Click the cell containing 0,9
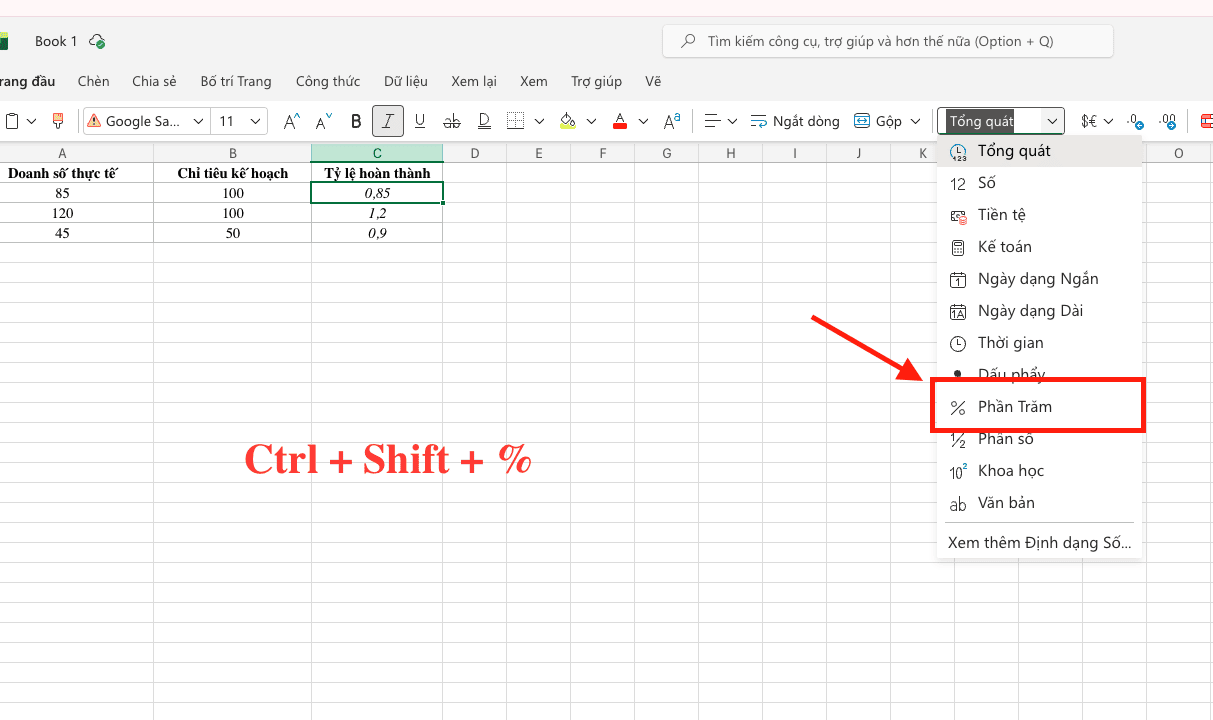Viewport: 1213px width, 720px height. coord(377,233)
